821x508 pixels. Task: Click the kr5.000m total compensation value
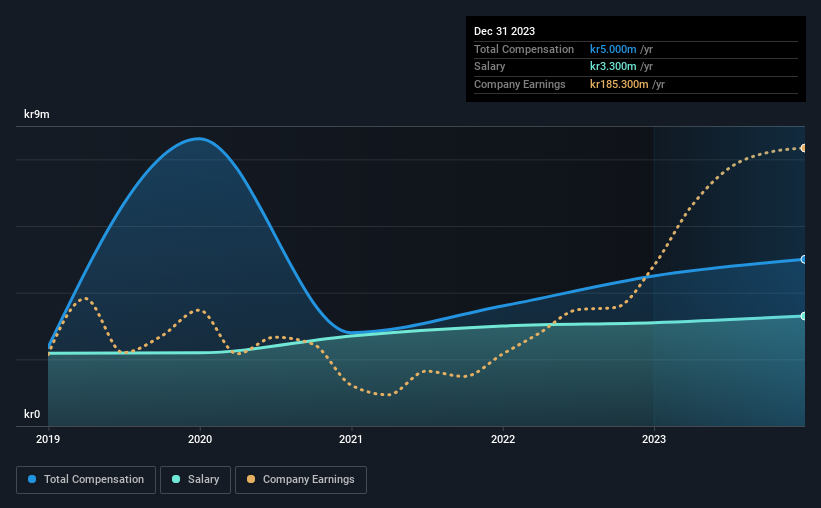tap(613, 49)
